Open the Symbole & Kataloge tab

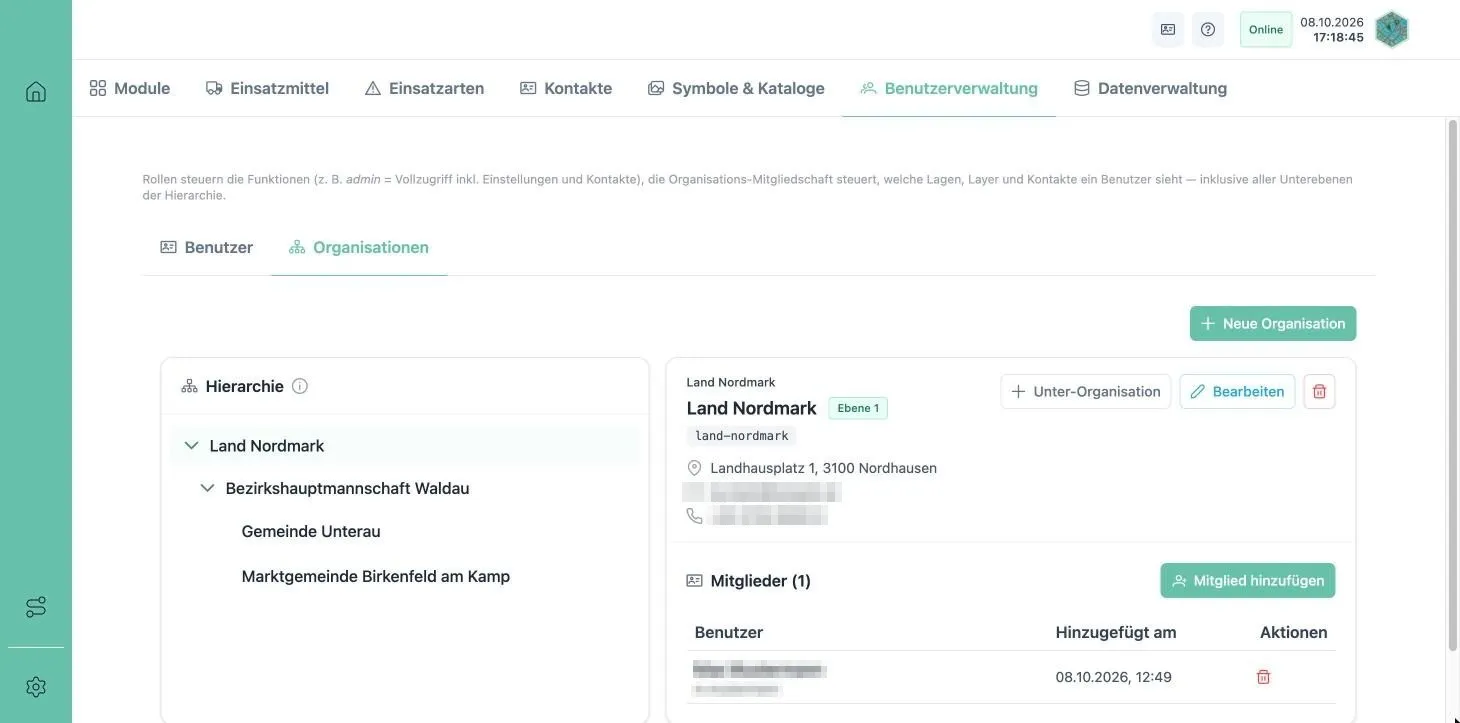736,88
